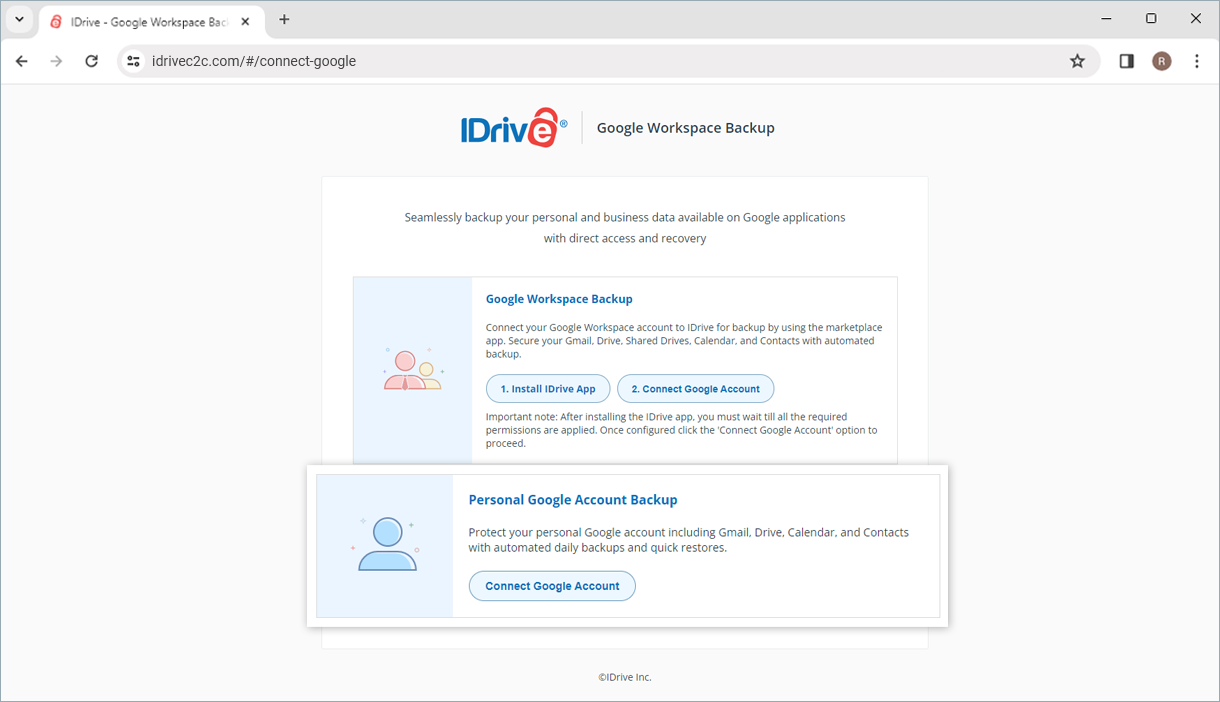The width and height of the screenshot is (1220, 702).
Task: Reload the page with refresh icon
Action: (92, 61)
